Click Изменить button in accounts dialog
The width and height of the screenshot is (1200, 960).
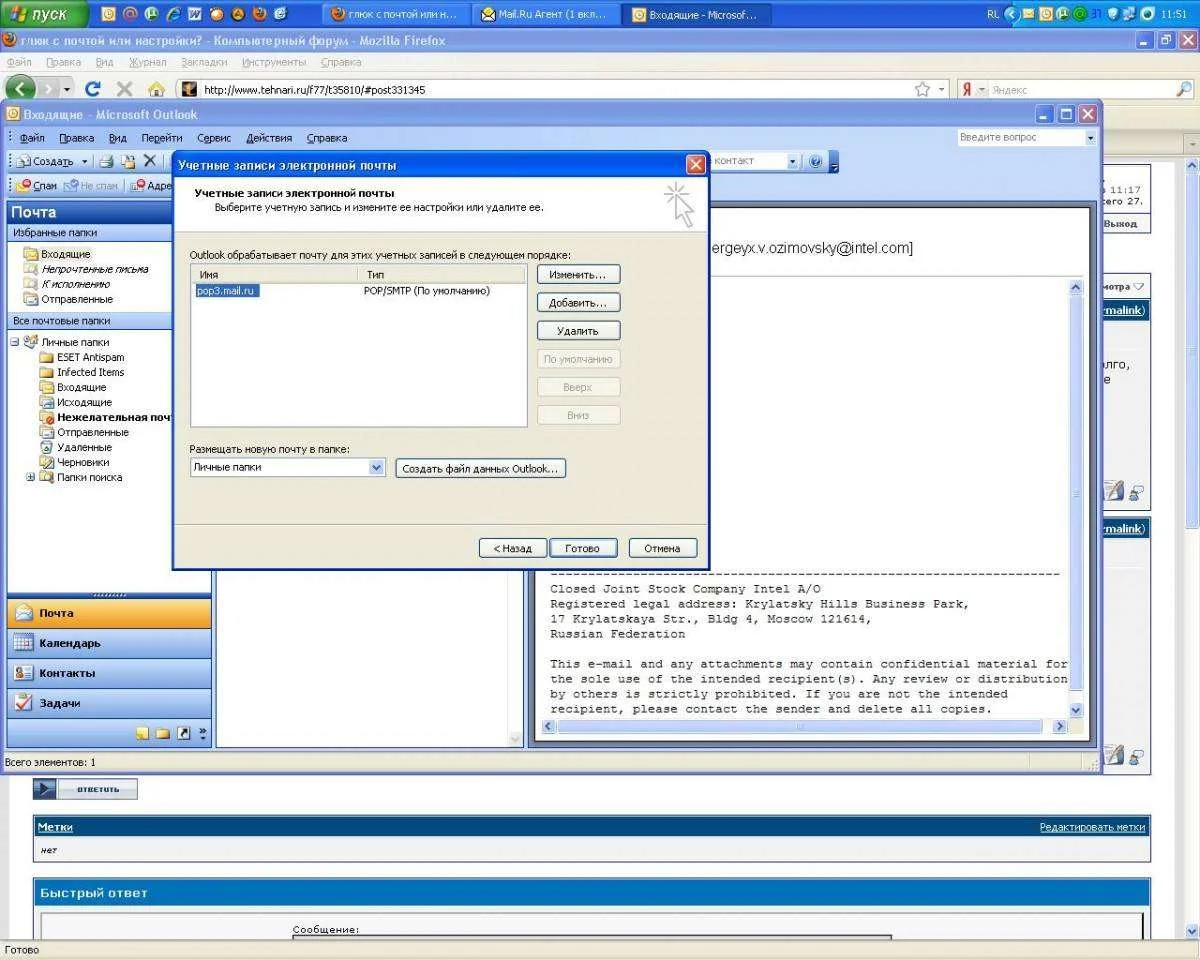tap(578, 274)
